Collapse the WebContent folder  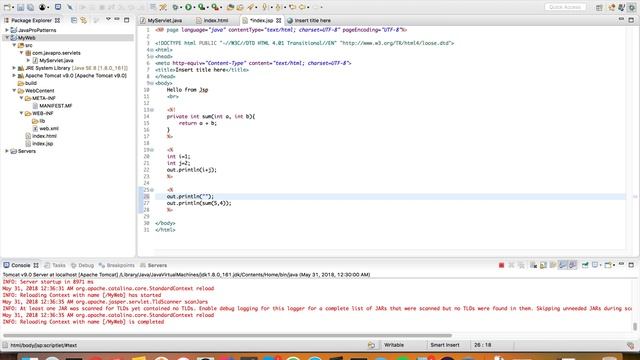(x=14, y=91)
